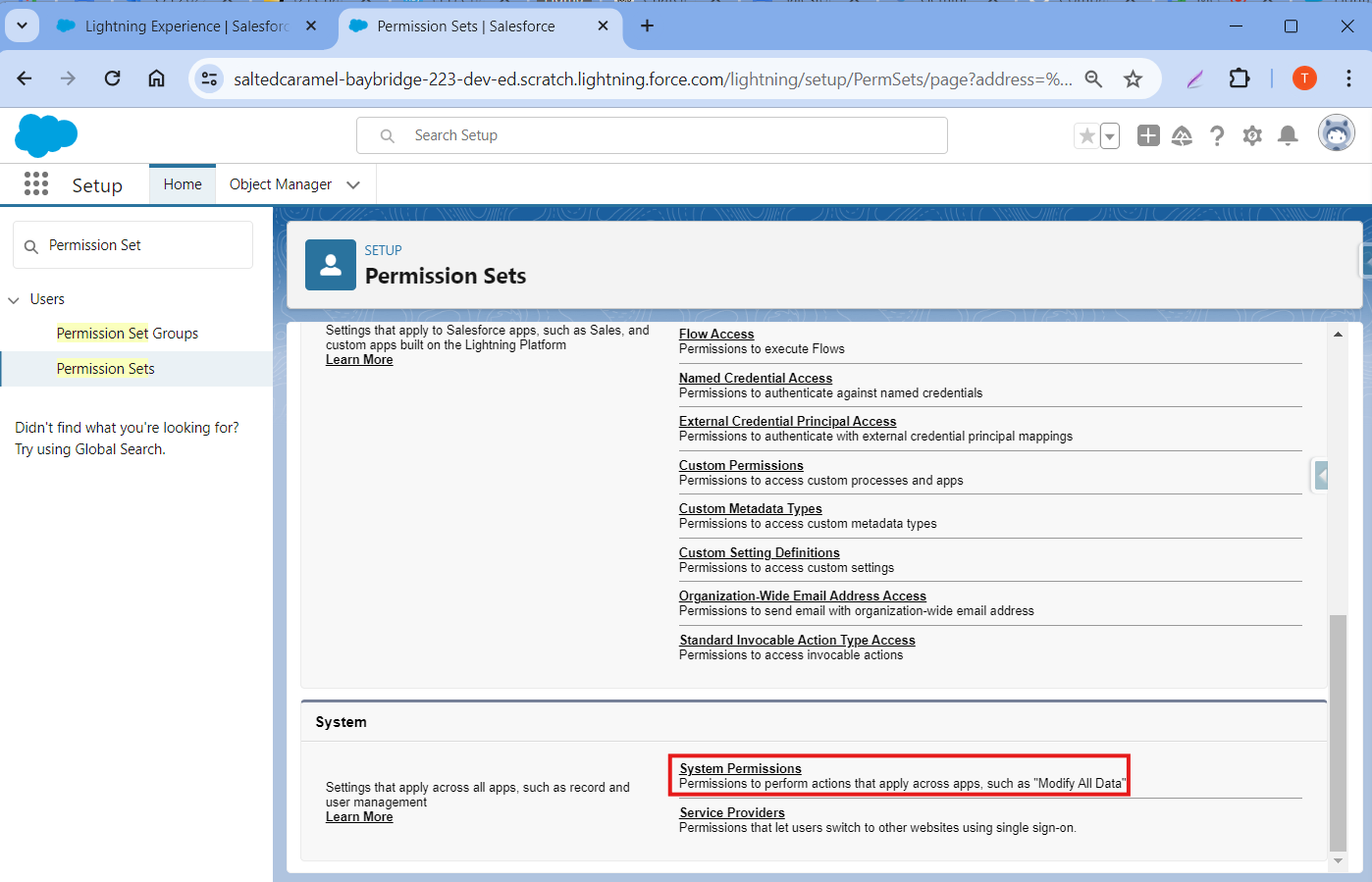Close the Lightning Experience tab
This screenshot has width=1372, height=882.
pyautogui.click(x=311, y=26)
